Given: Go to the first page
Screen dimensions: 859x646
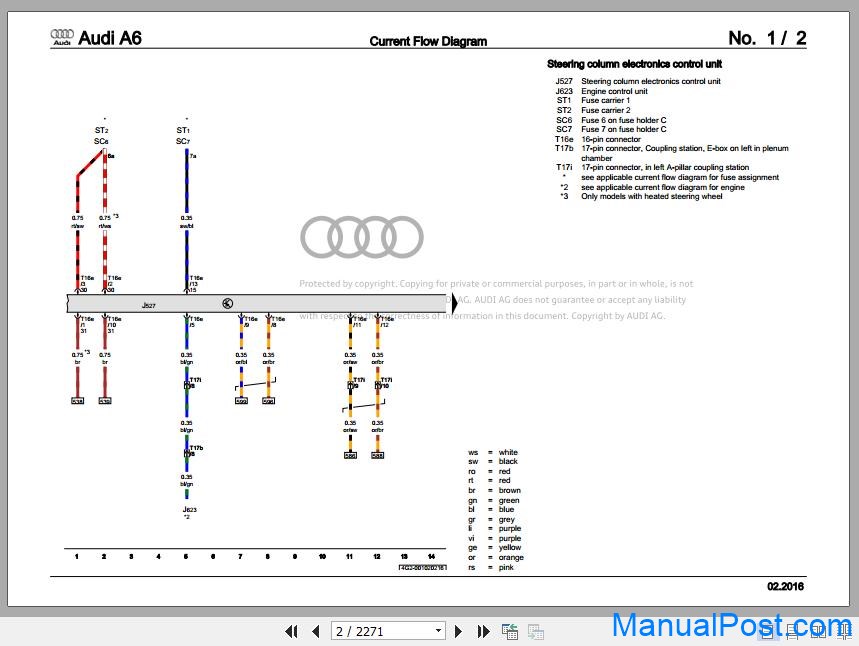Looking at the screenshot, I should point(291,632).
